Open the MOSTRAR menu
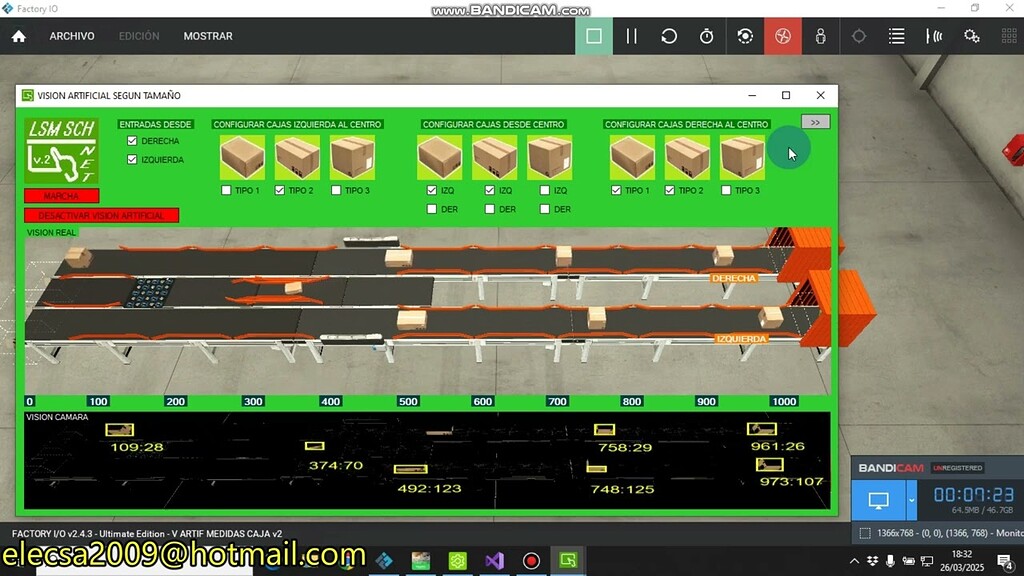The image size is (1024, 576). coord(208,36)
